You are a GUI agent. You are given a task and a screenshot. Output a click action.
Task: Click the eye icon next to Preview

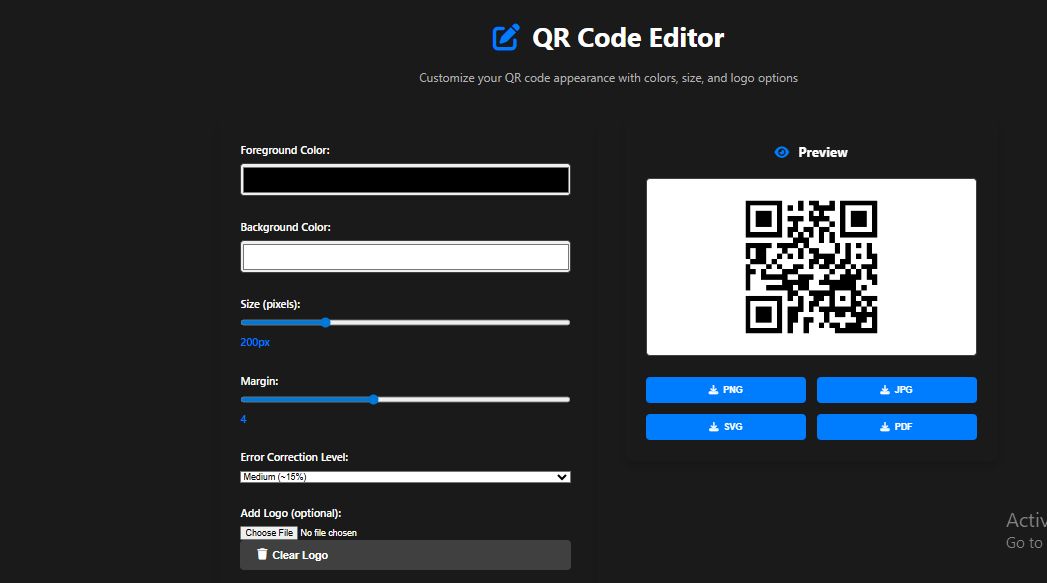[781, 152]
